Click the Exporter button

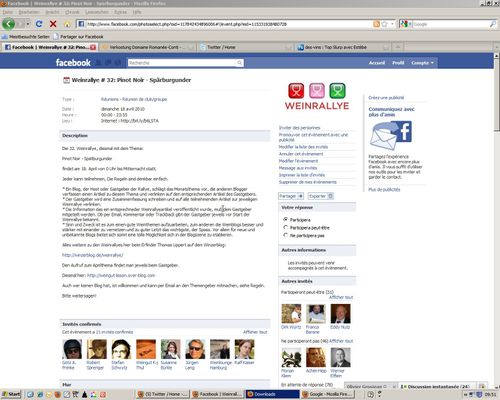tap(320, 196)
